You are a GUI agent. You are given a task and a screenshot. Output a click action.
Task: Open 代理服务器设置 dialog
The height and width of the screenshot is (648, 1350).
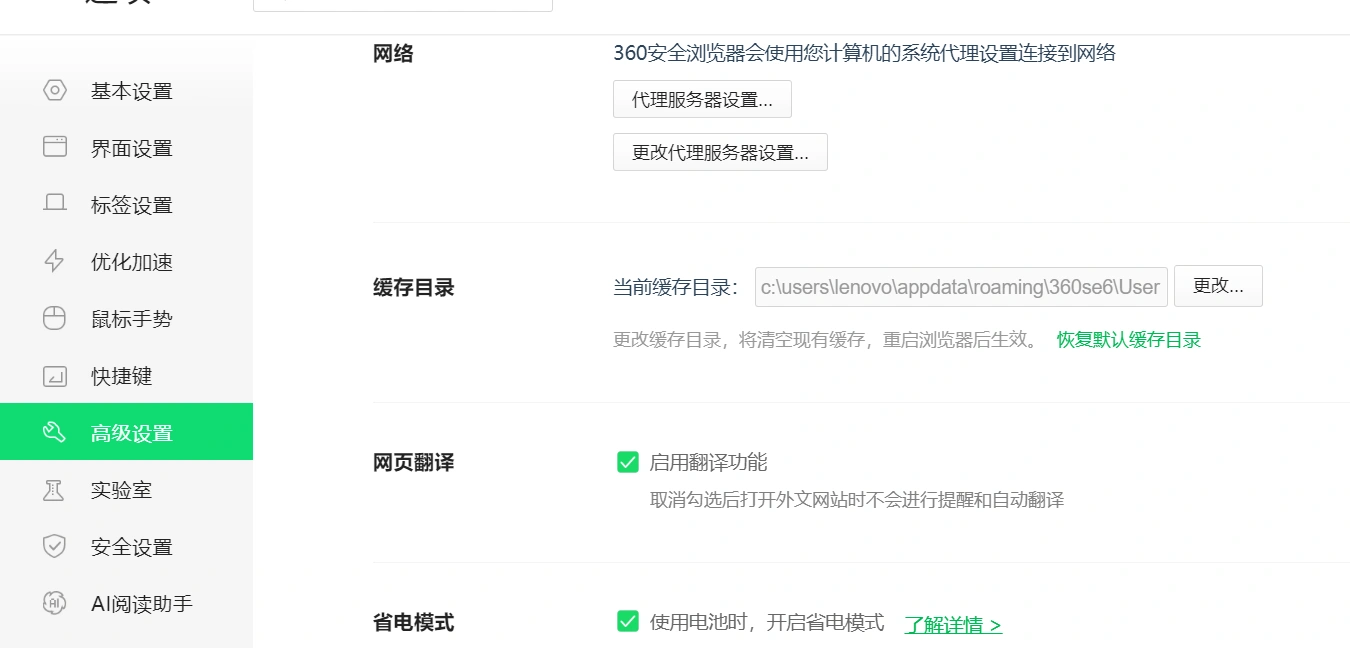pos(701,99)
